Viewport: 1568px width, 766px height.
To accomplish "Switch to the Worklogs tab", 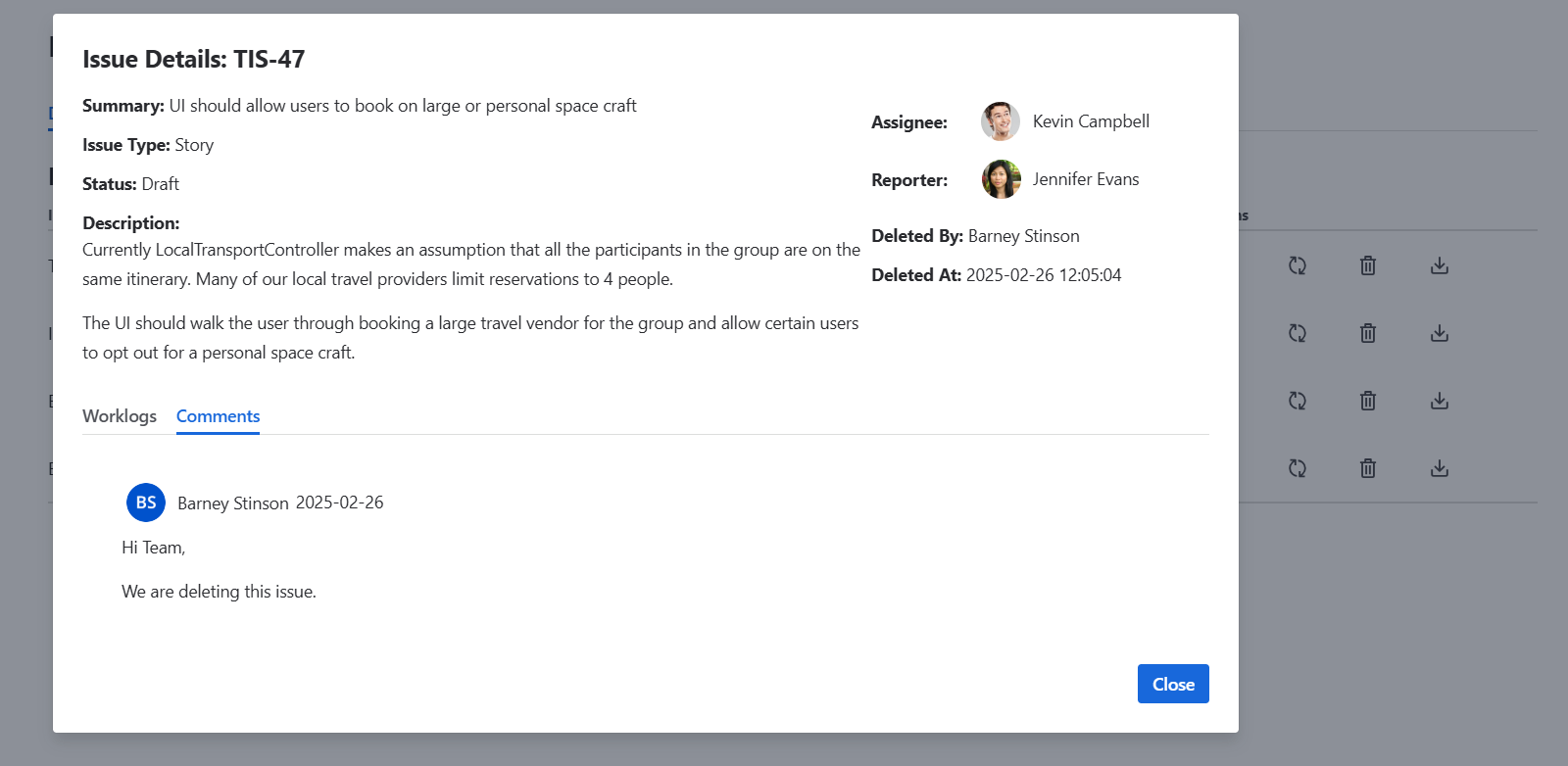I will [x=120, y=416].
